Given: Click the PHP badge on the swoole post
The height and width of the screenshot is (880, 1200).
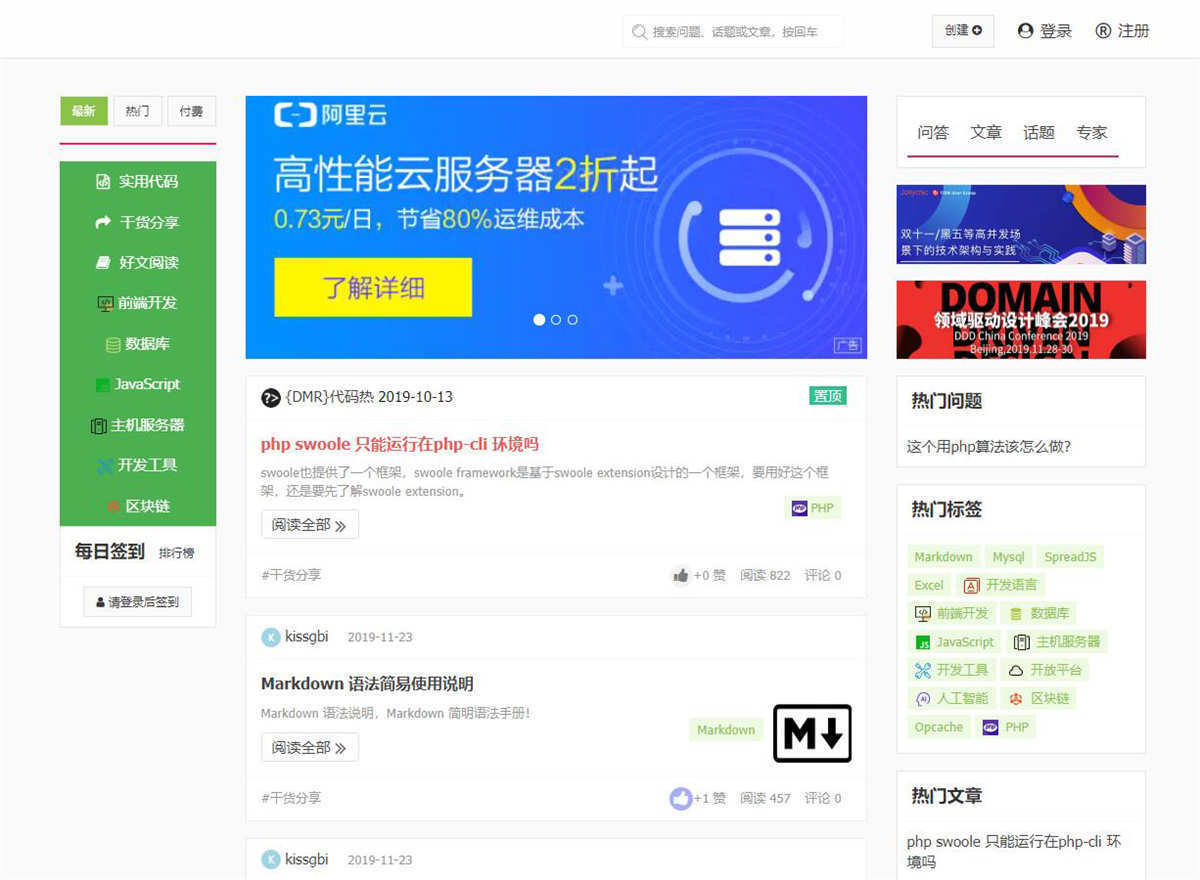Looking at the screenshot, I should pyautogui.click(x=813, y=508).
